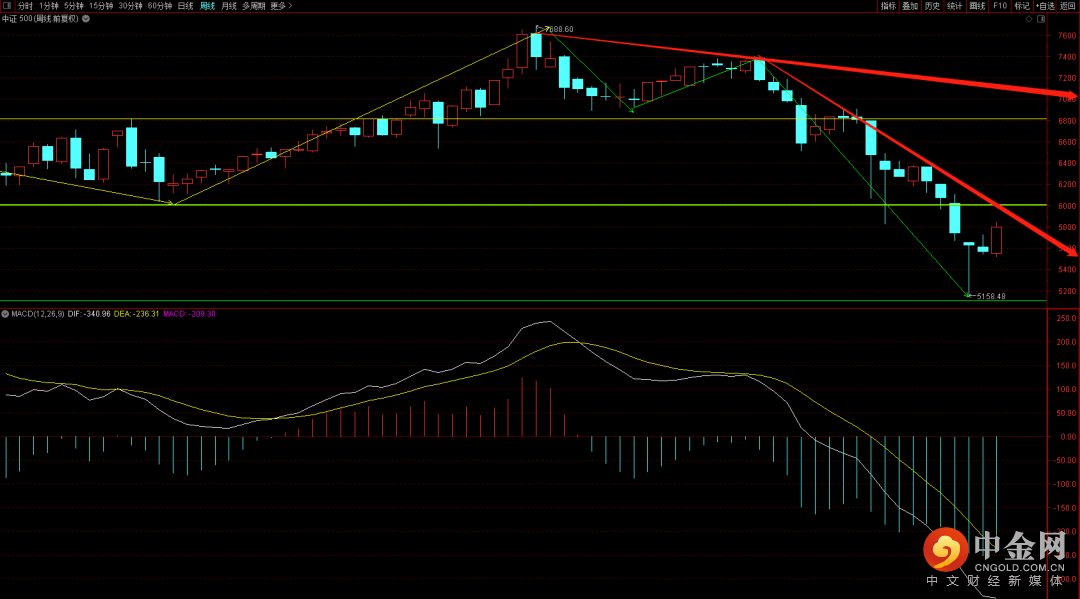The width and height of the screenshot is (1080, 599).
Task: Select the 周线 weekly chart tab
Action: [207, 6]
